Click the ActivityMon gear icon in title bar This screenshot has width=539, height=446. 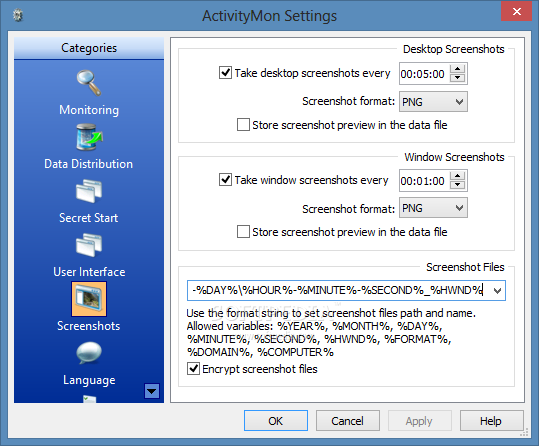[x=18, y=15]
